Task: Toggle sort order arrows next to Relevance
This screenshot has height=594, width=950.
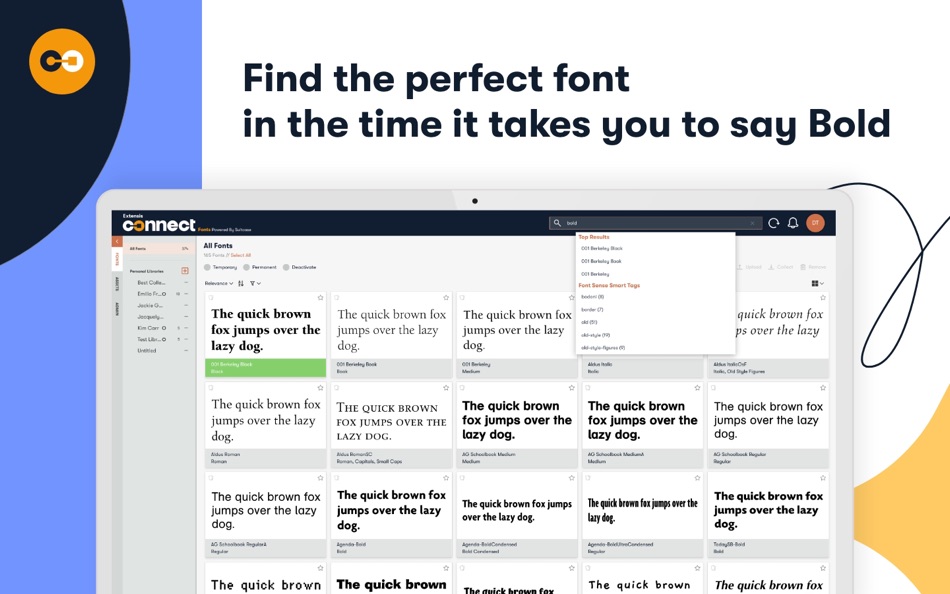Action: click(x=241, y=283)
